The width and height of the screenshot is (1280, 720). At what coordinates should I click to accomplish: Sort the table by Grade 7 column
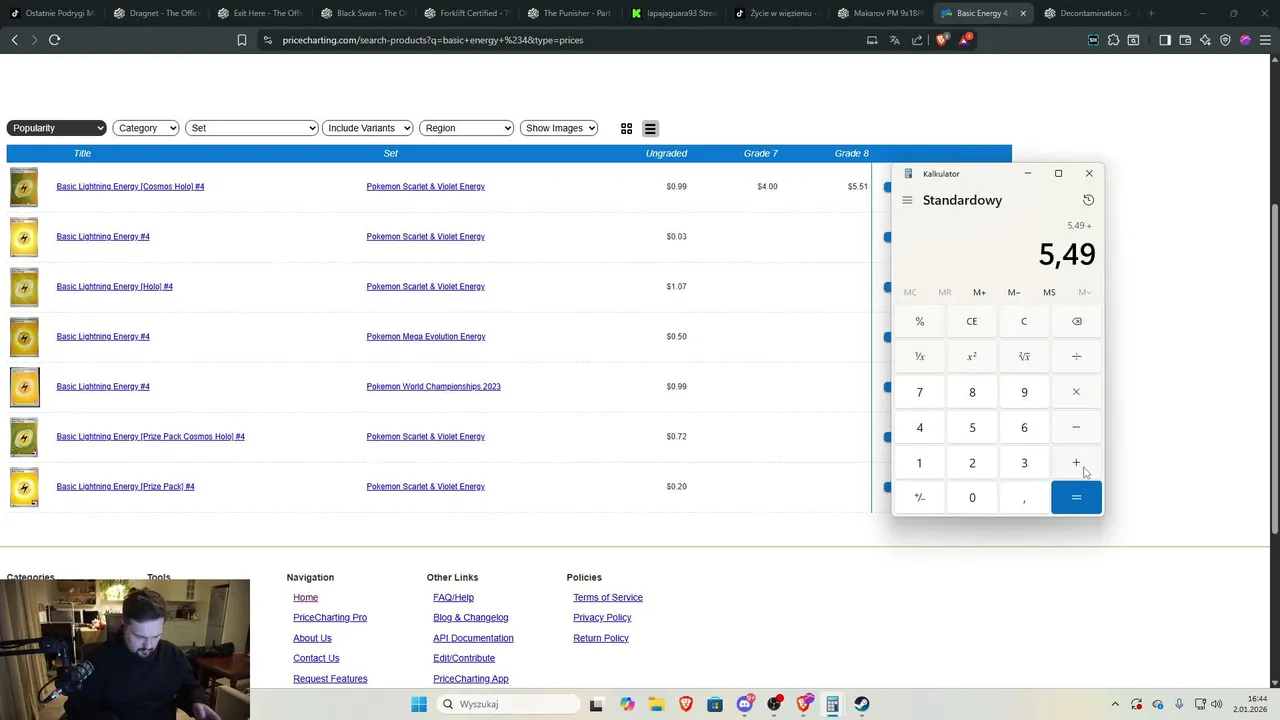pos(760,153)
